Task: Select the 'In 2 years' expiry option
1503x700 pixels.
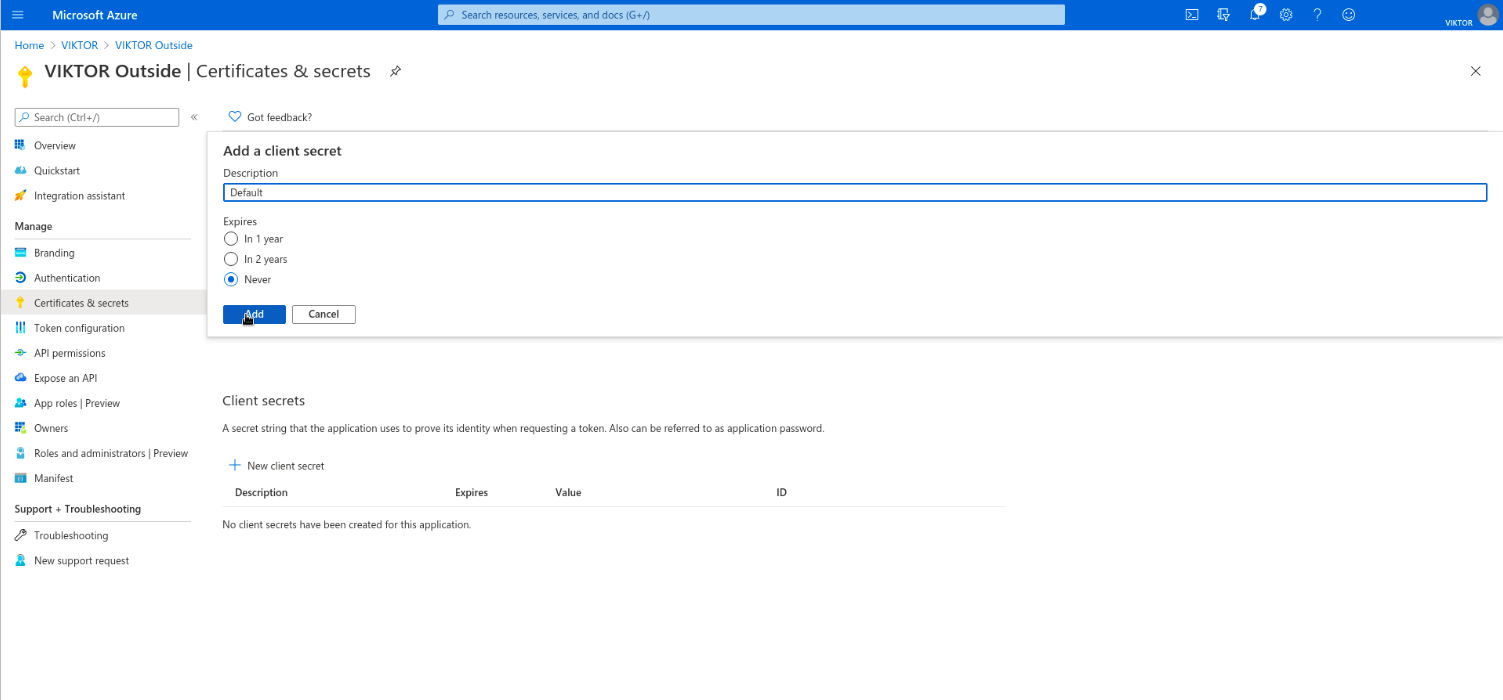Action: 231,259
